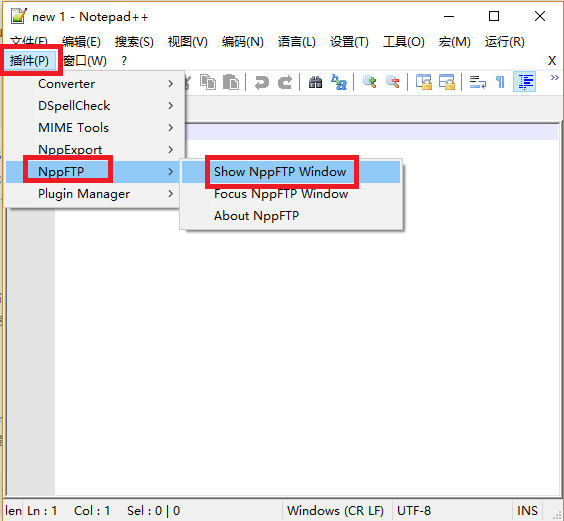564x521 pixels.
Task: Toggle the Word Wrap icon
Action: [x=478, y=82]
